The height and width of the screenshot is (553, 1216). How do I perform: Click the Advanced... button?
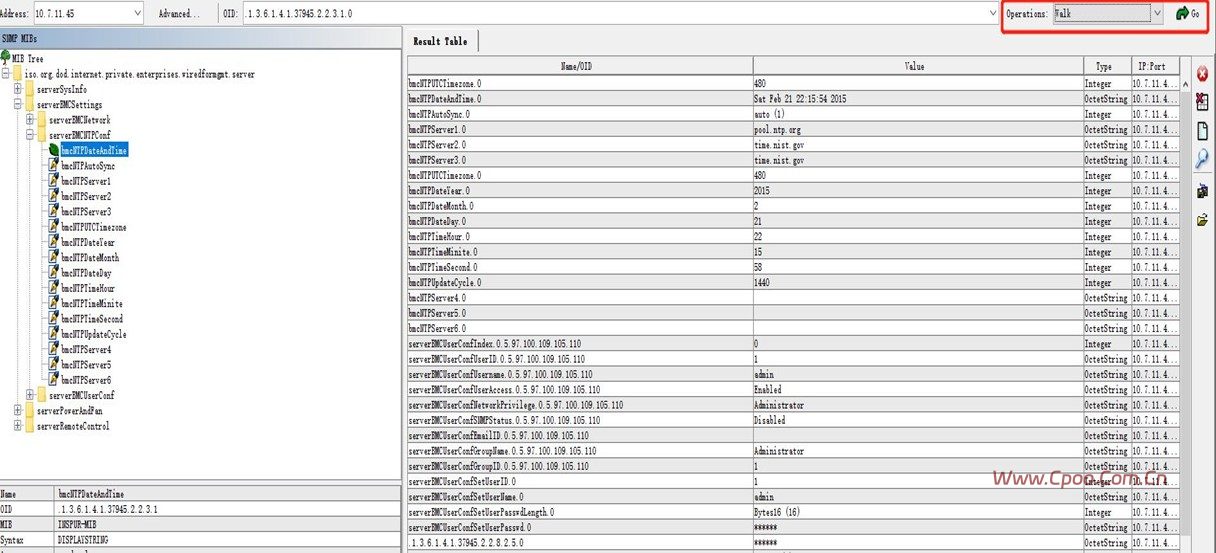[178, 14]
